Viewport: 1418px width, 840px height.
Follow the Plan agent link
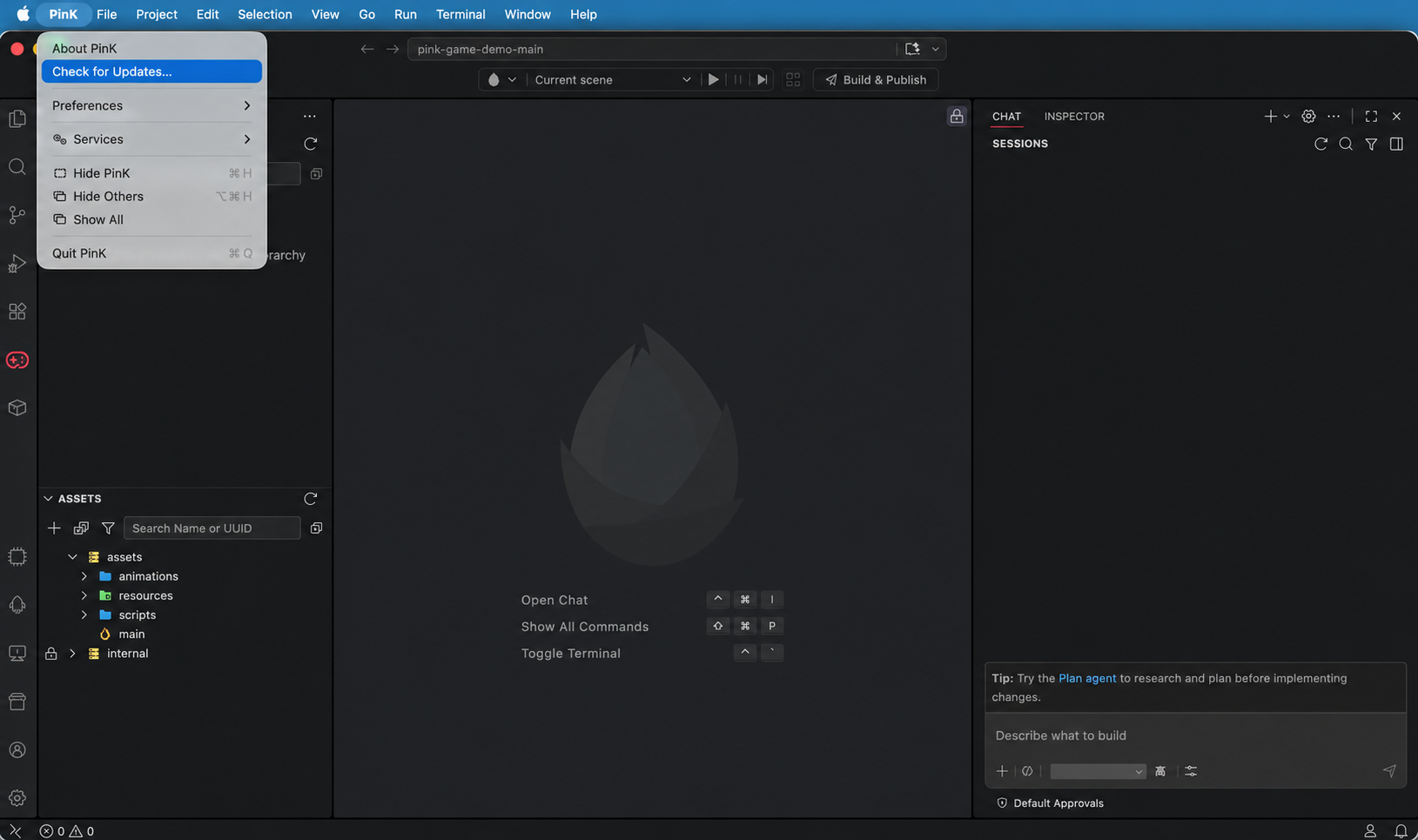(1087, 678)
